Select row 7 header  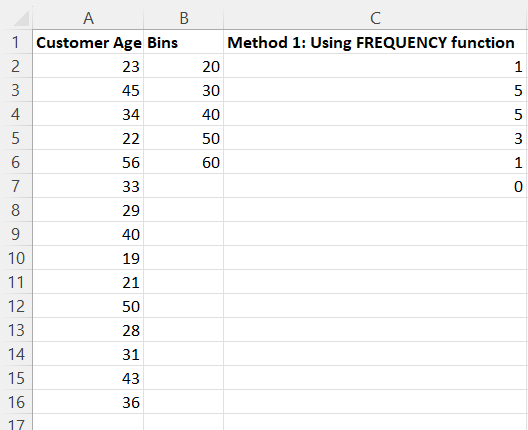[x=16, y=186]
